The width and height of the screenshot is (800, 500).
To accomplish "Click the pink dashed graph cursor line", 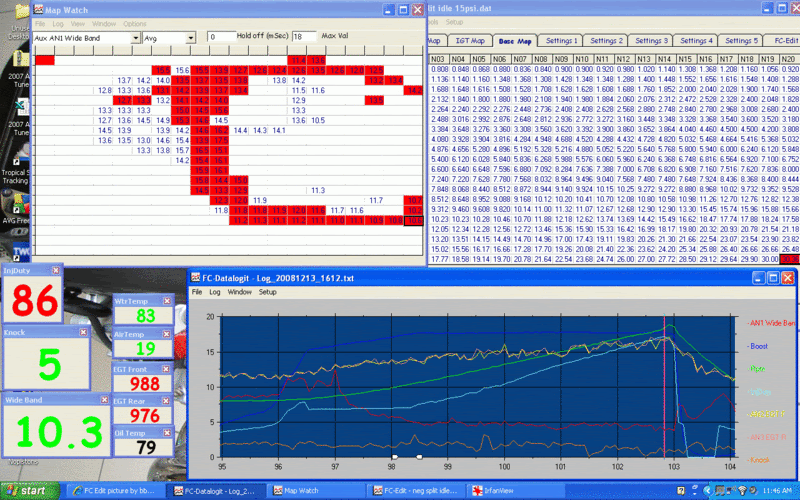I will tap(664, 387).
